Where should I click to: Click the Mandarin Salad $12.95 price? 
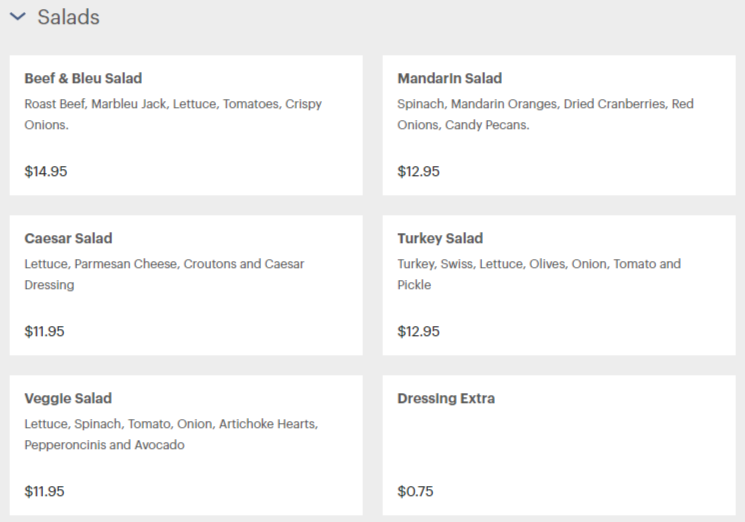coord(419,171)
